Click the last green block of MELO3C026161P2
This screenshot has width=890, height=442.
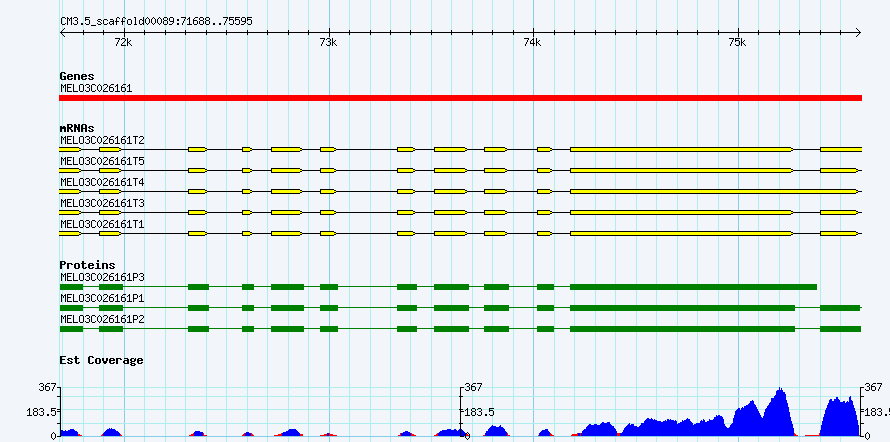click(x=841, y=329)
